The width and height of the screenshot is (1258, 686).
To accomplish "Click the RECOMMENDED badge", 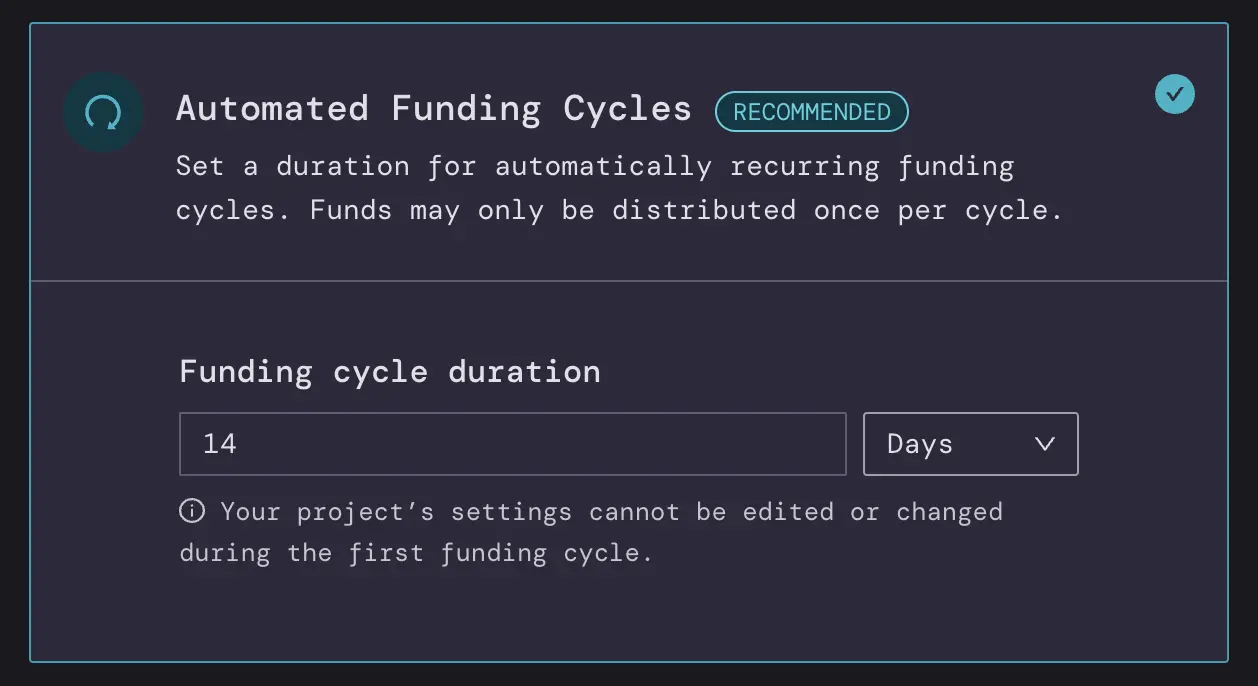I will point(812,112).
